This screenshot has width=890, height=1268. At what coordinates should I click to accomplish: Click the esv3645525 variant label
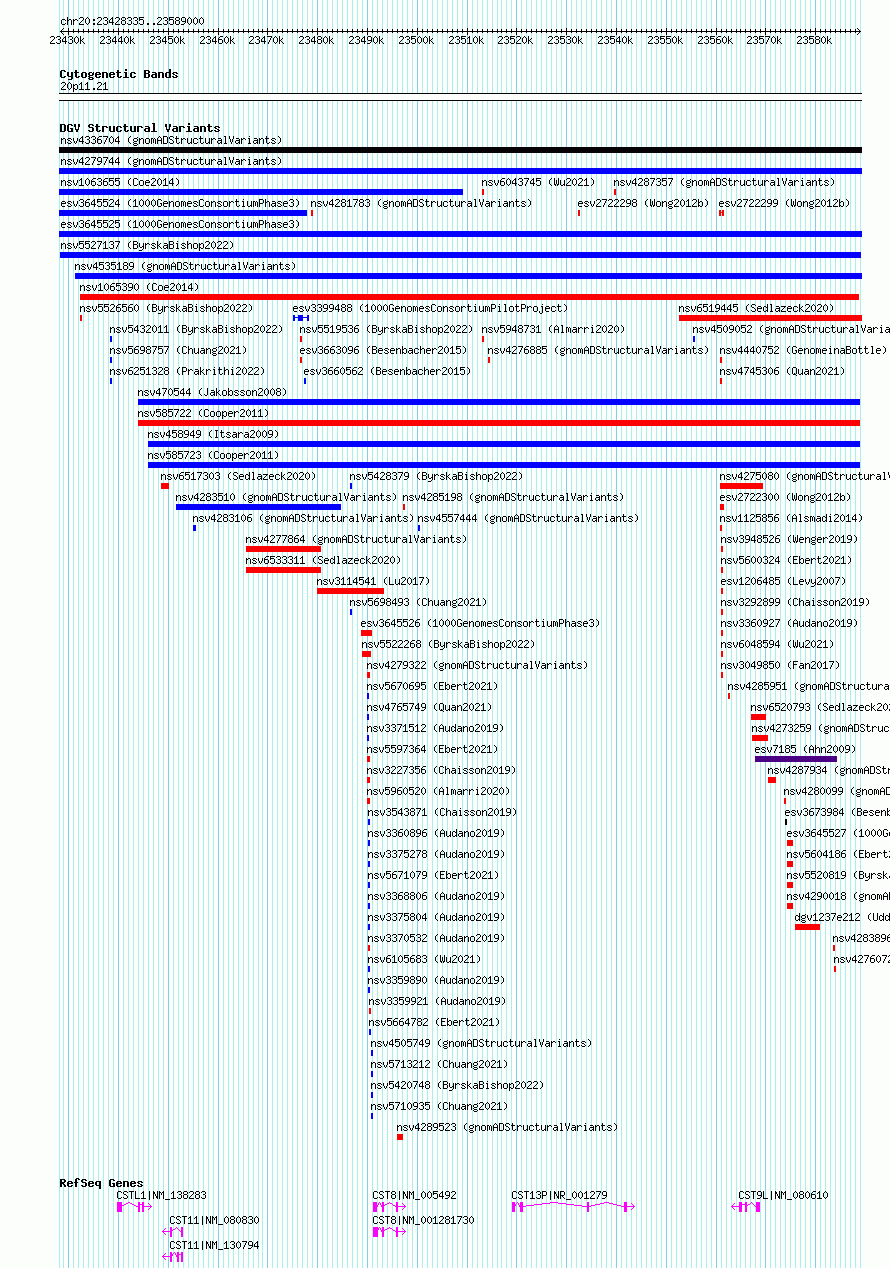pos(179,224)
